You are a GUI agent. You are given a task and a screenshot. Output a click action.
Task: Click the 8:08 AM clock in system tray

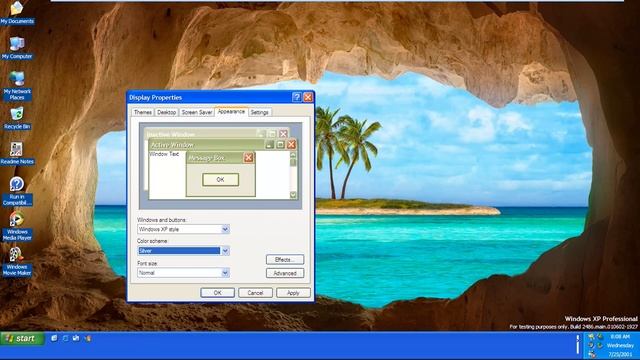point(620,337)
